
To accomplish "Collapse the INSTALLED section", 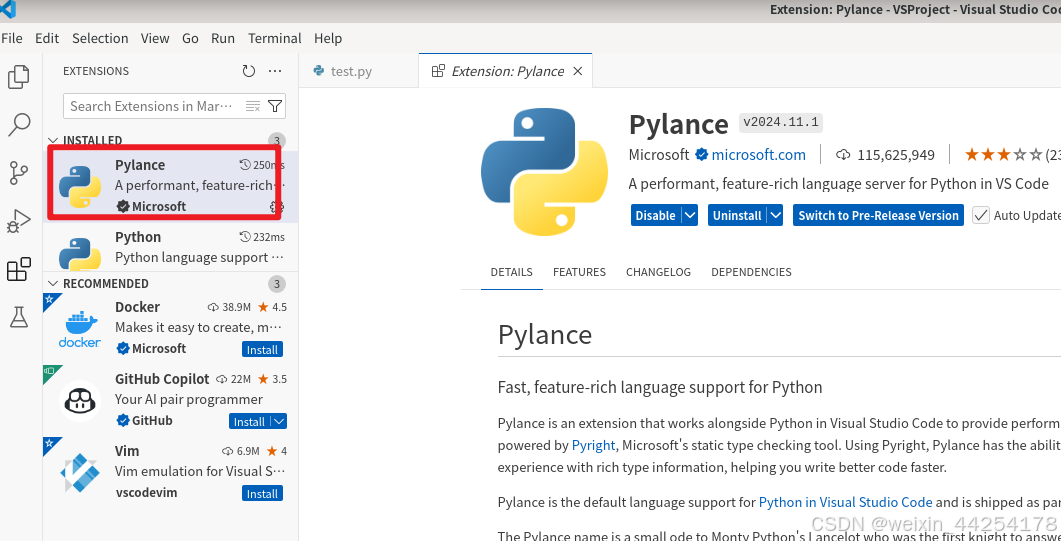I will click(53, 141).
